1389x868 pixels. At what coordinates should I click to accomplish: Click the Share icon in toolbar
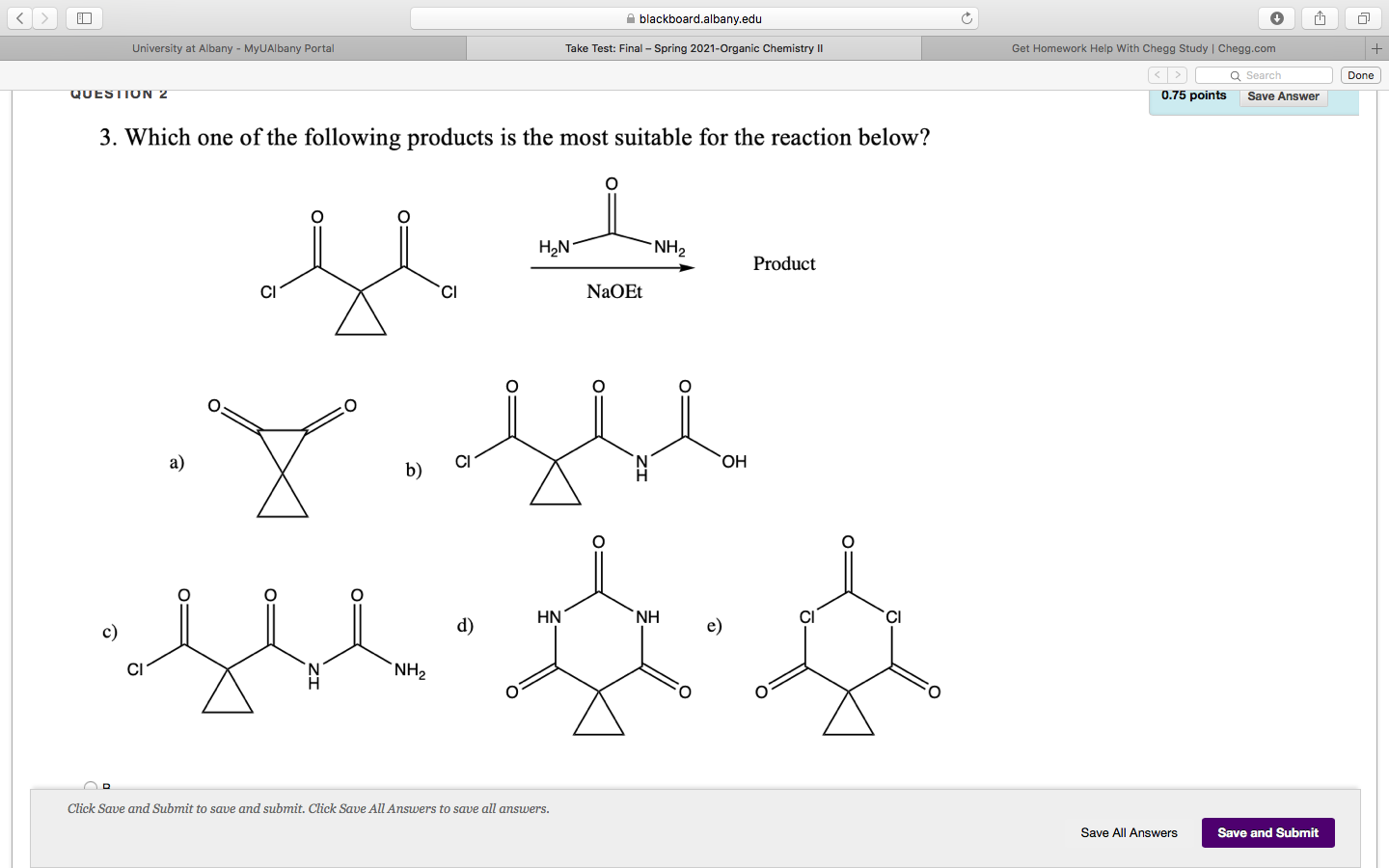tap(1320, 18)
